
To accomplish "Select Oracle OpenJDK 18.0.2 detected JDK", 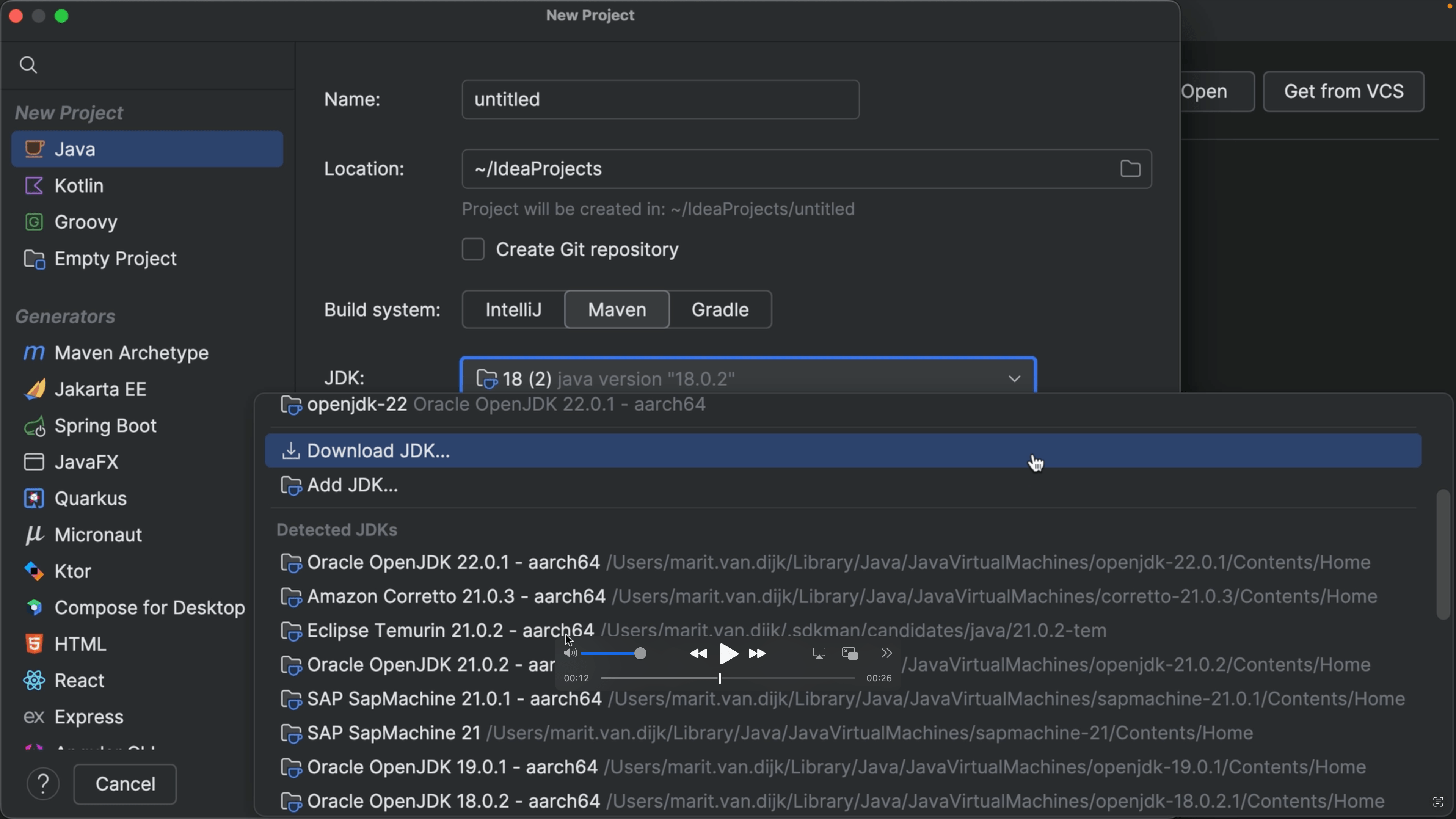I will (x=843, y=801).
